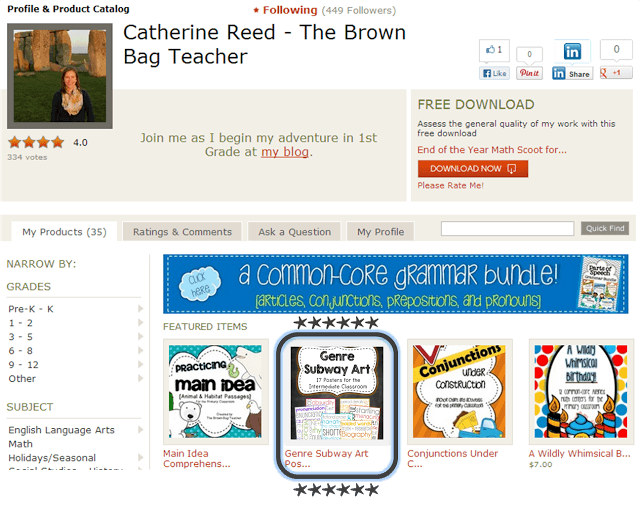Expand English Language Arts subject arrow
The height and width of the screenshot is (513, 640).
pos(140,429)
